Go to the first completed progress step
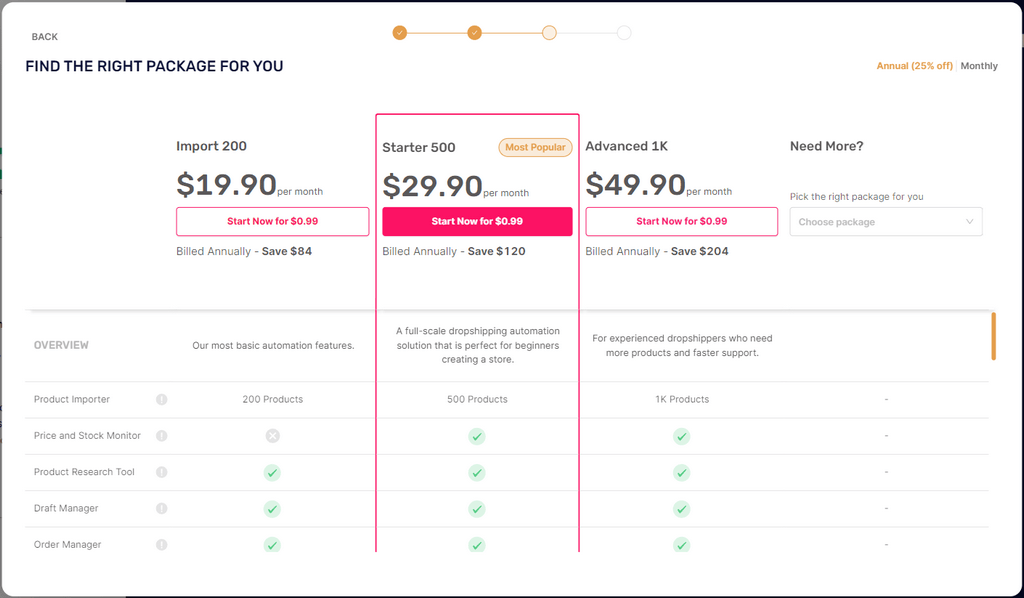This screenshot has height=598, width=1024. (400, 33)
